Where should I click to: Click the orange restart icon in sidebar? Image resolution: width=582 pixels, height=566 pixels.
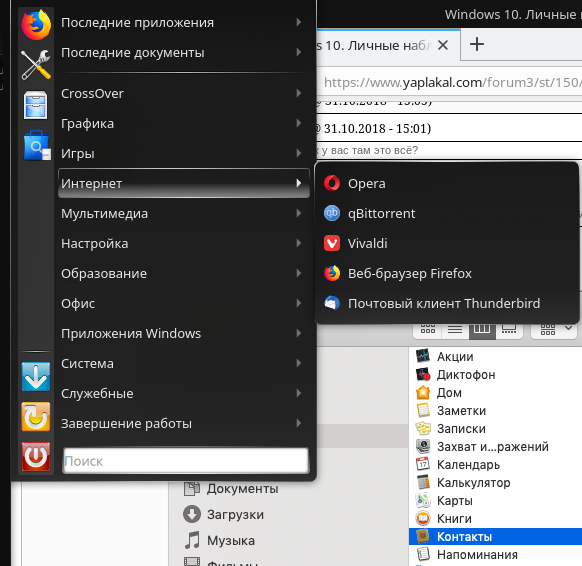(x=36, y=416)
